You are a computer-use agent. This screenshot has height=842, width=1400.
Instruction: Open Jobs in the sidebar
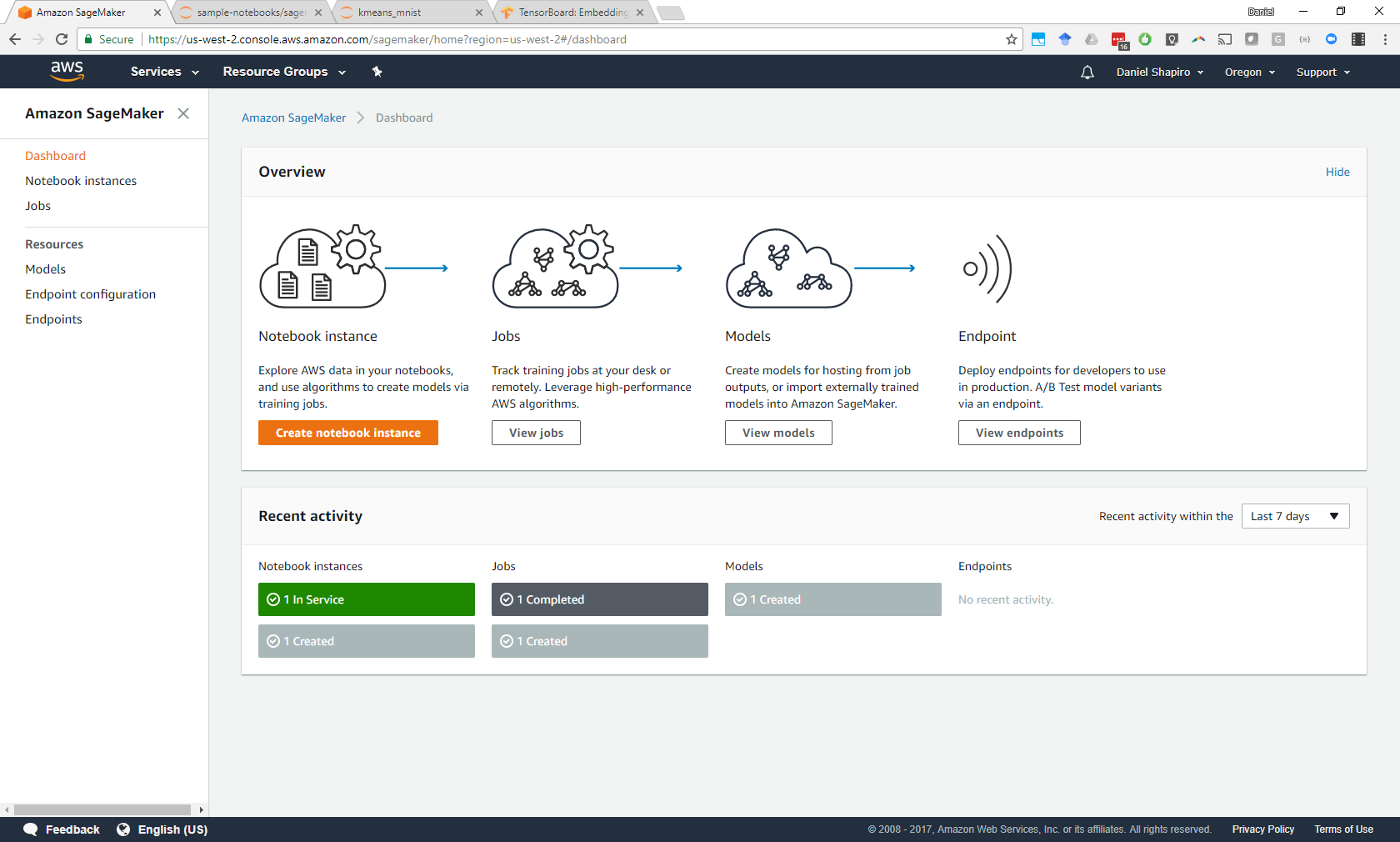point(37,206)
